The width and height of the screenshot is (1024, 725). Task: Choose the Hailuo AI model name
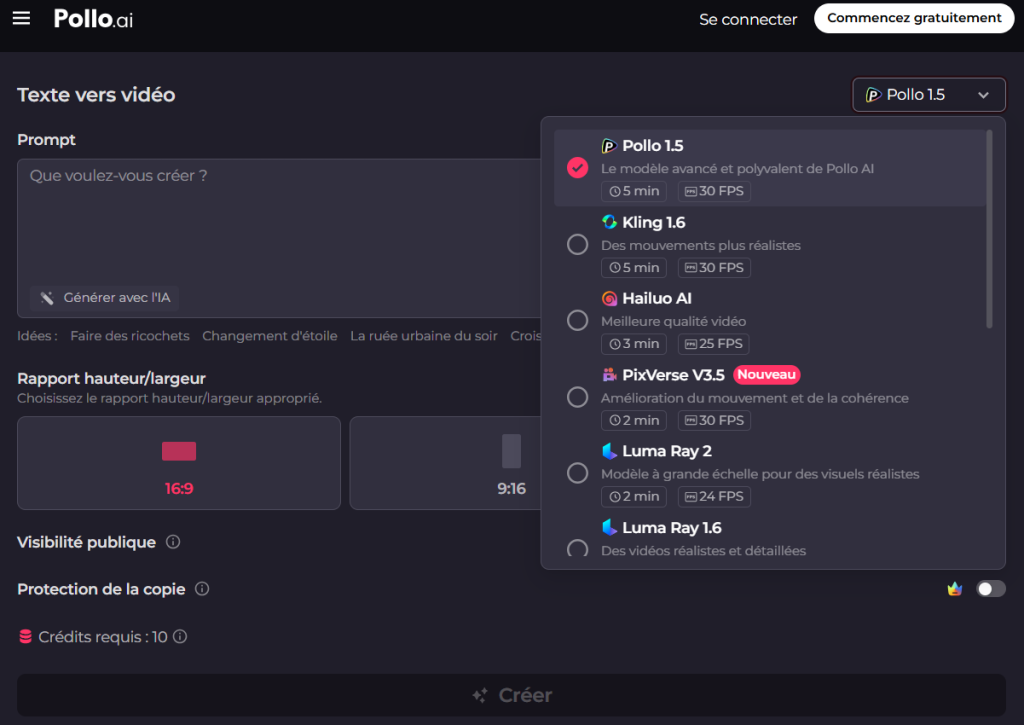coord(657,298)
